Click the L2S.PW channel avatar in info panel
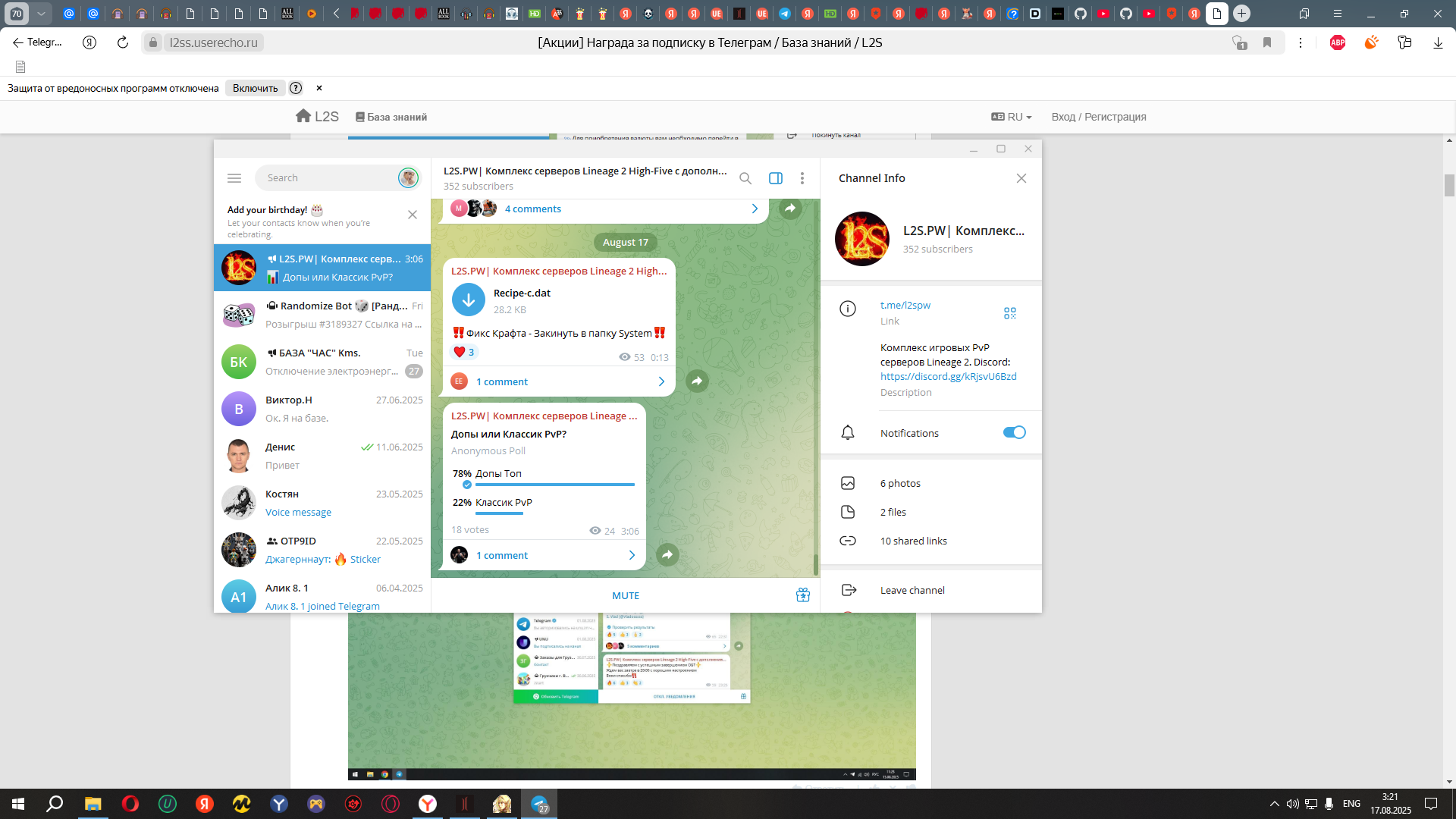 tap(861, 239)
